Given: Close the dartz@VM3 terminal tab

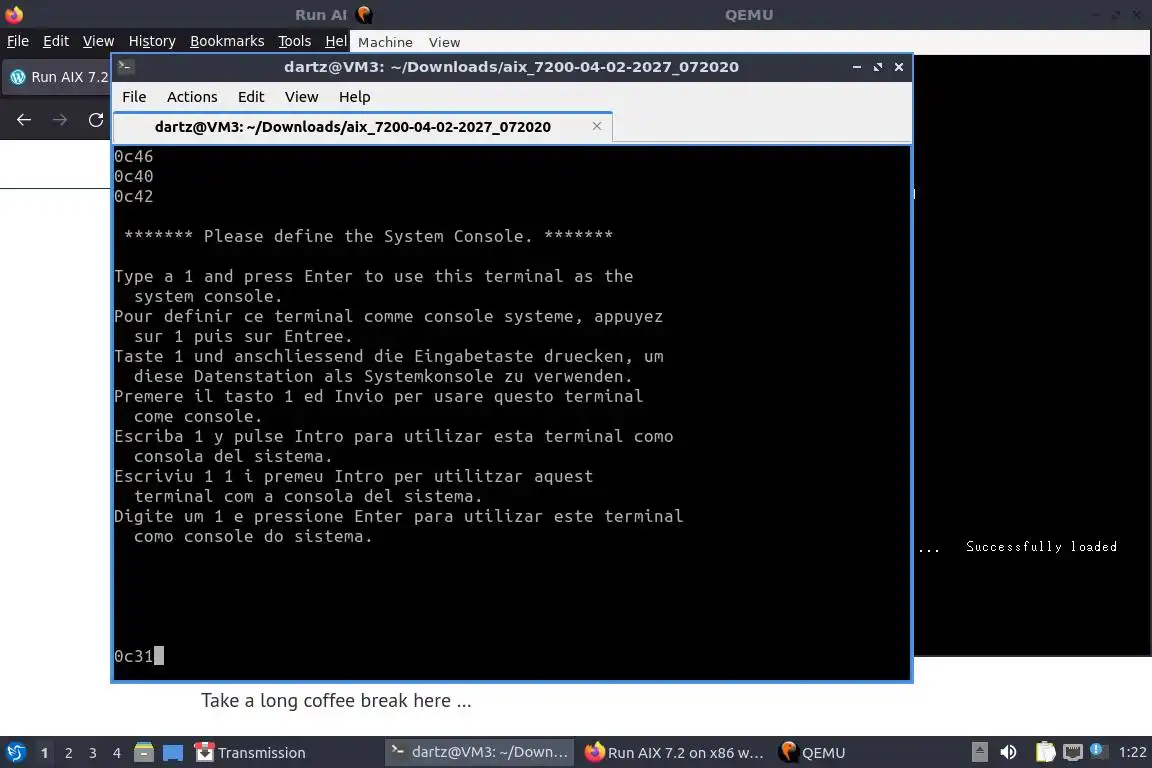Looking at the screenshot, I should [x=597, y=126].
